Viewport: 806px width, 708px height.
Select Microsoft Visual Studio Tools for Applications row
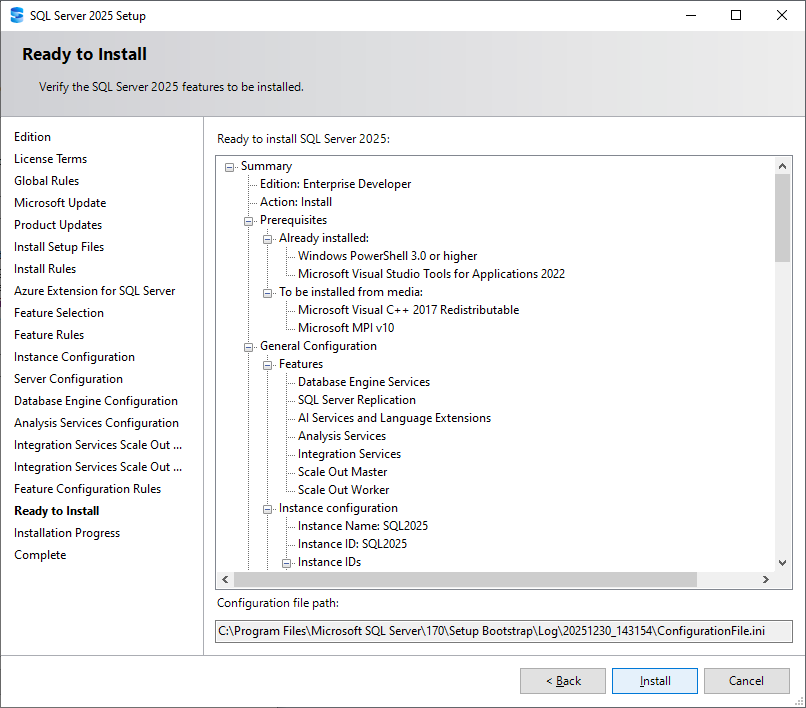point(431,274)
